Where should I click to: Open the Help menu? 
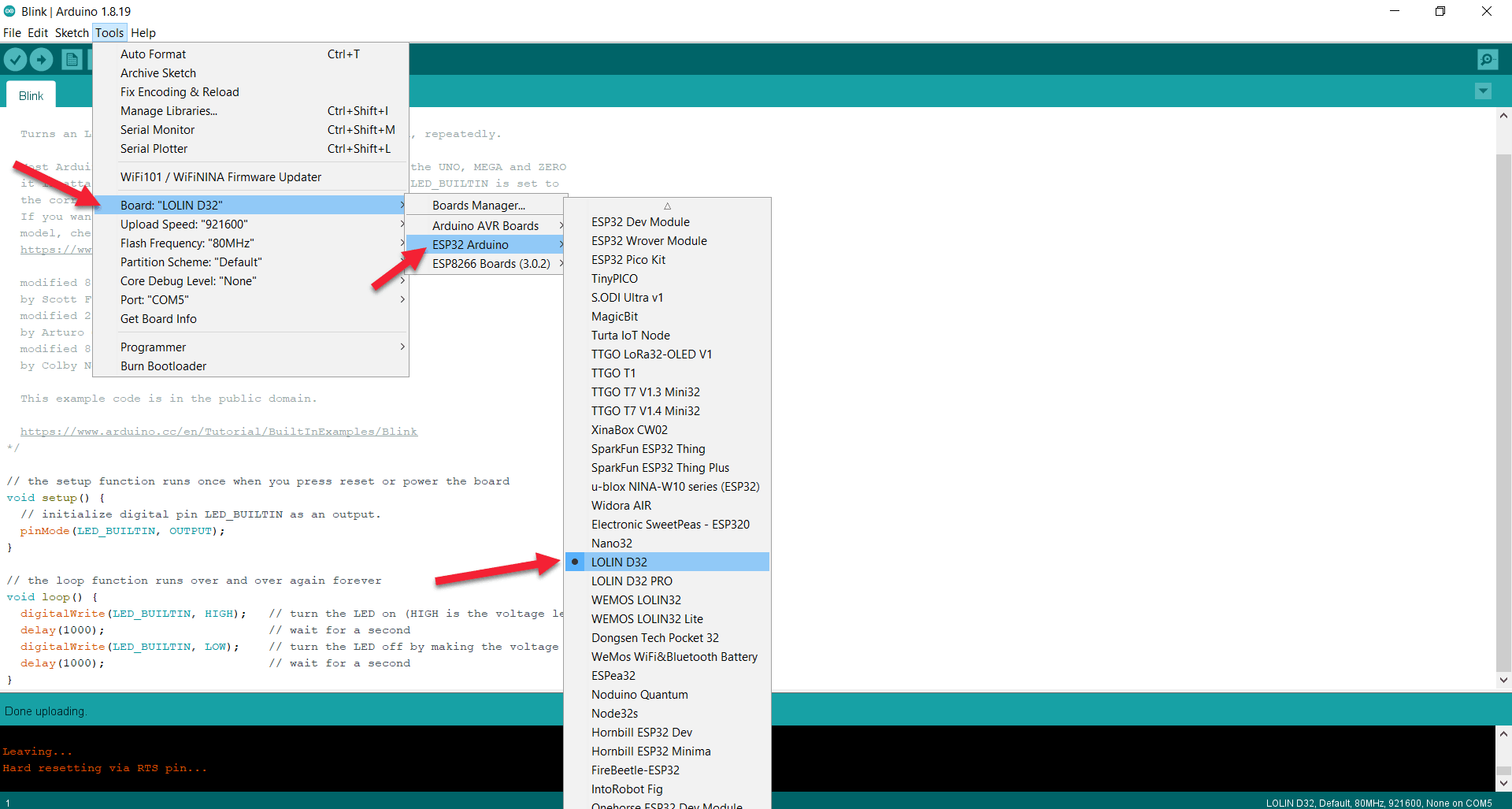pyautogui.click(x=143, y=33)
